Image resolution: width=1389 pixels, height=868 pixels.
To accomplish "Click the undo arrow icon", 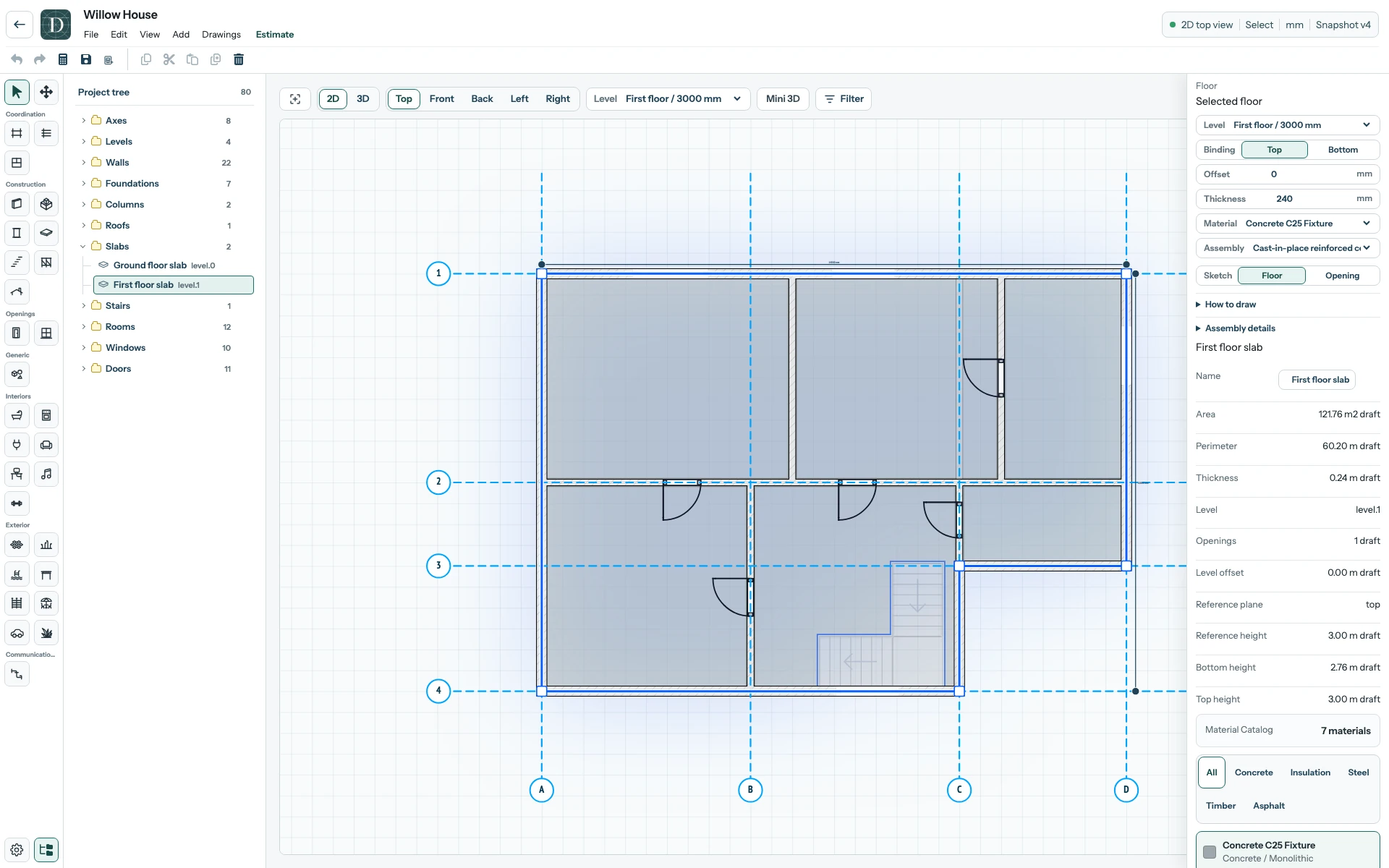I will click(x=17, y=59).
